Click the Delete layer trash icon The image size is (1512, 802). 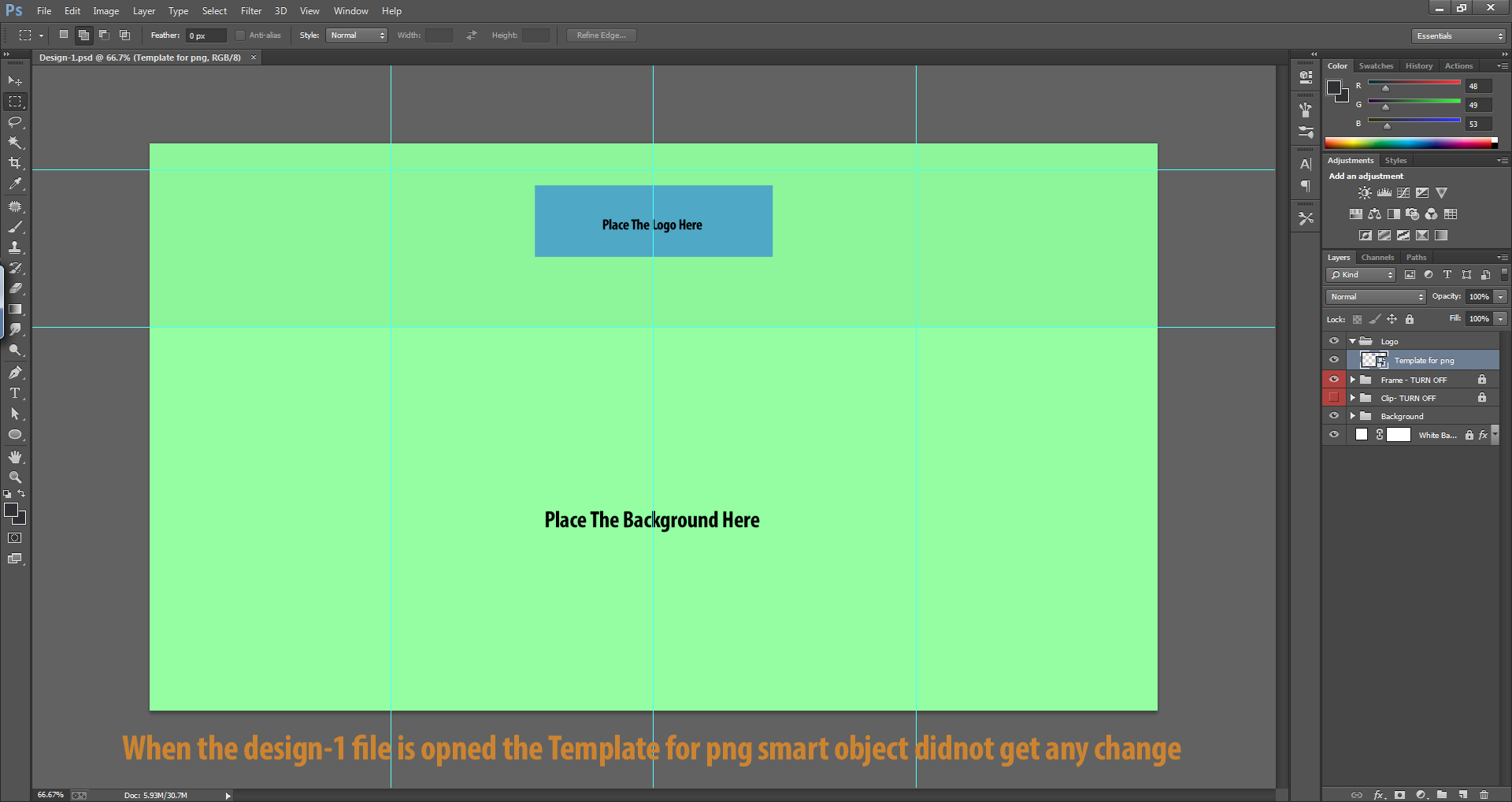1484,795
